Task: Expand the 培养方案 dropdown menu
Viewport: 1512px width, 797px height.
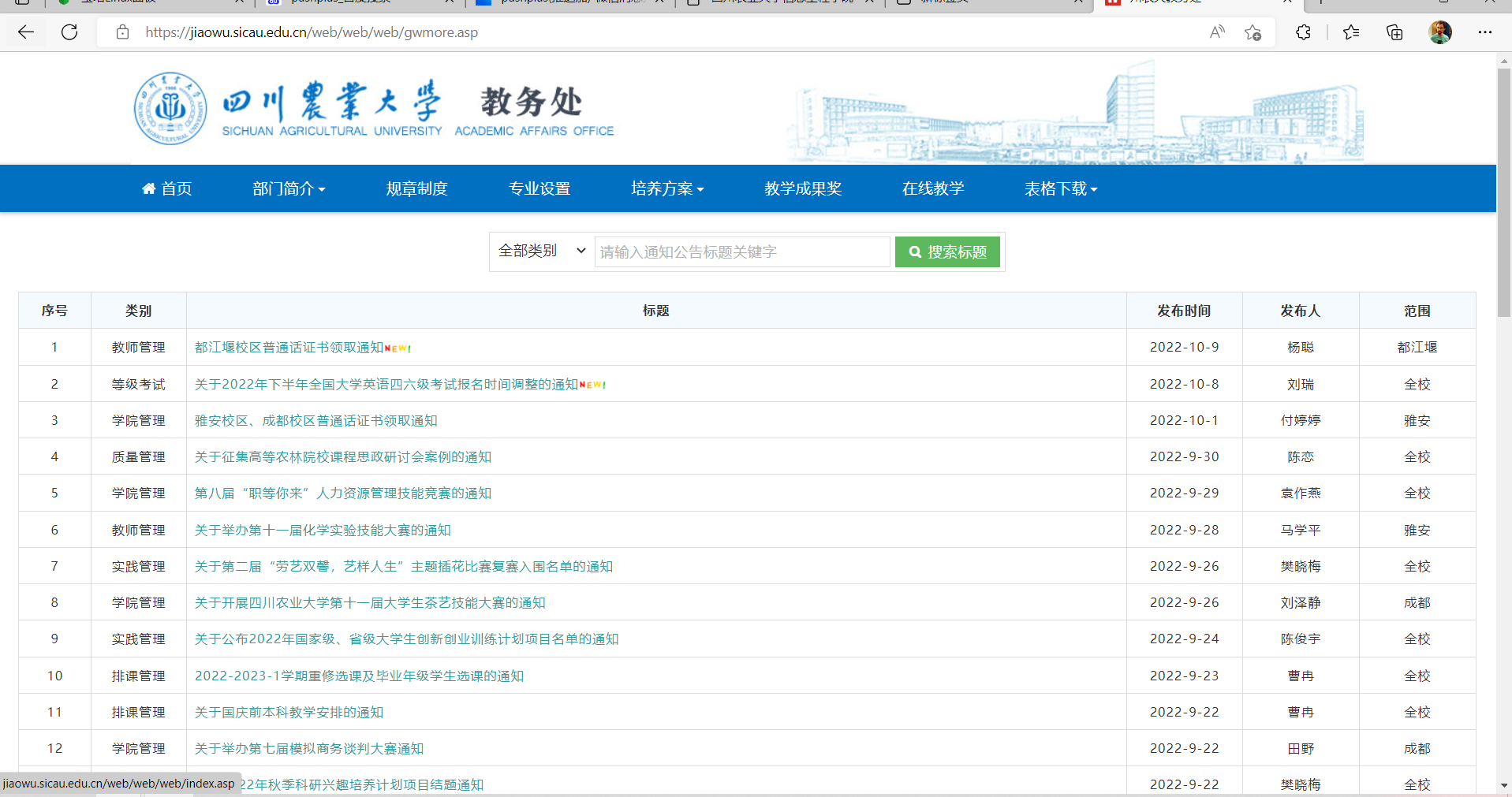Action: (x=667, y=189)
